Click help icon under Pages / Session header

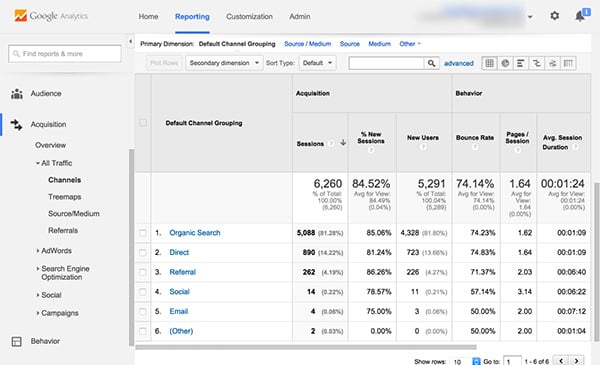pyautogui.click(x=518, y=150)
